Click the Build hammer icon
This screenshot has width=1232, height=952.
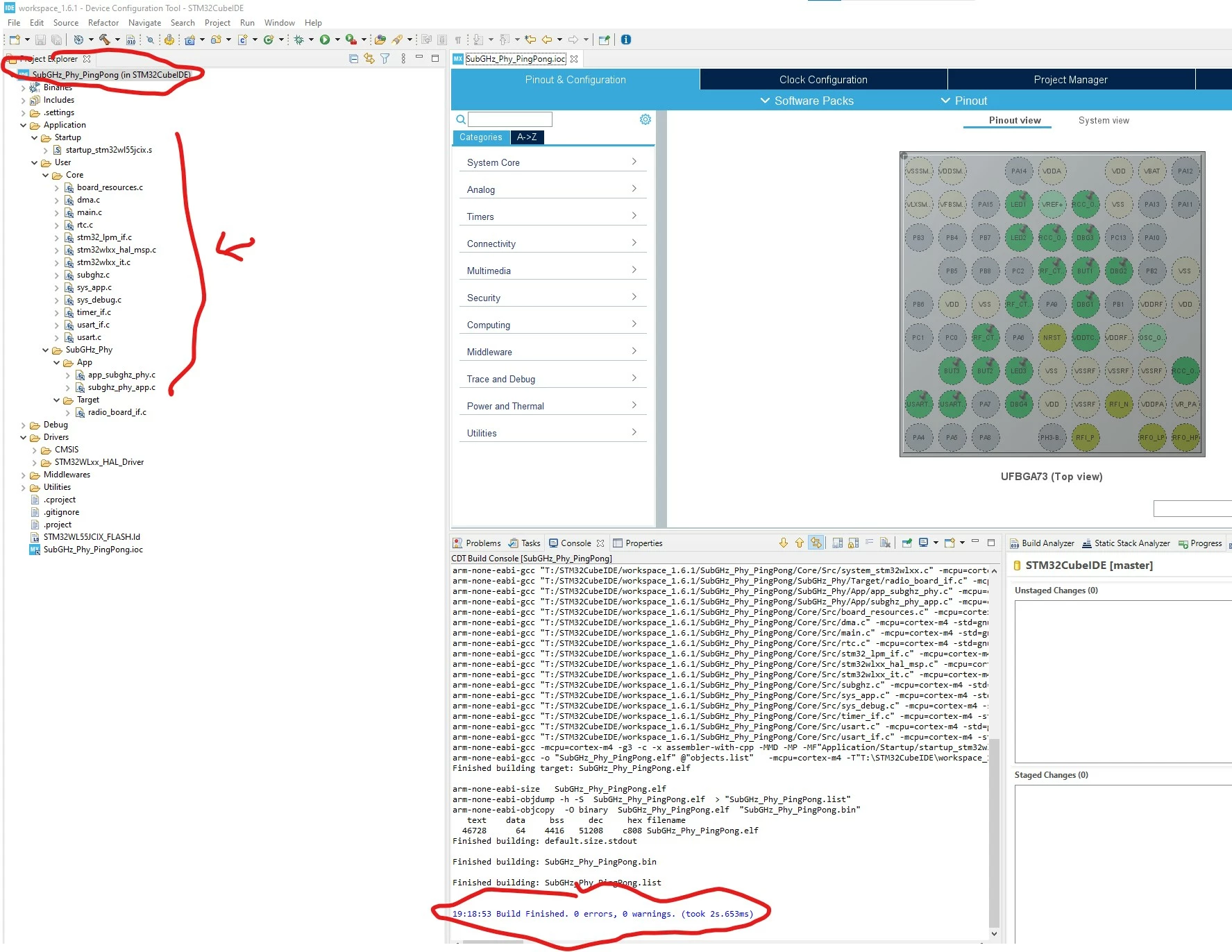[104, 40]
